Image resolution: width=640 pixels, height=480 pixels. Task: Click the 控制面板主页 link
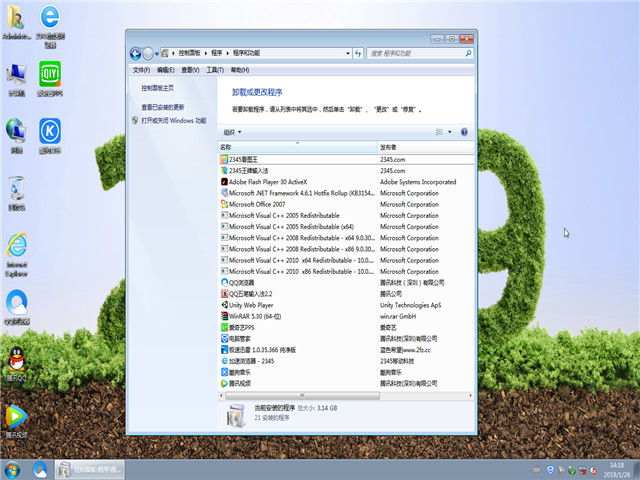(158, 88)
